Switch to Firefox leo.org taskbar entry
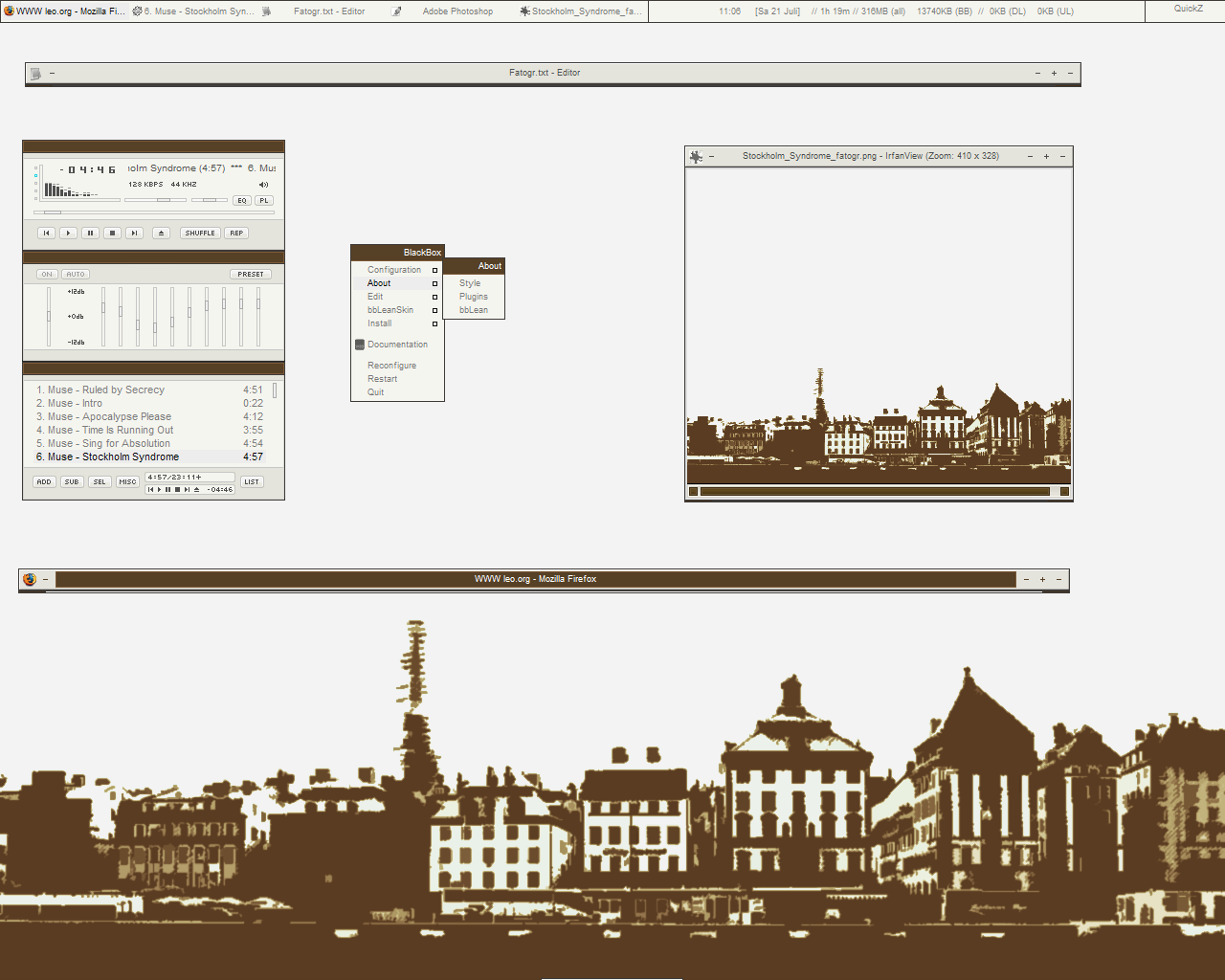Screen dimensions: 1225x980 point(65,11)
